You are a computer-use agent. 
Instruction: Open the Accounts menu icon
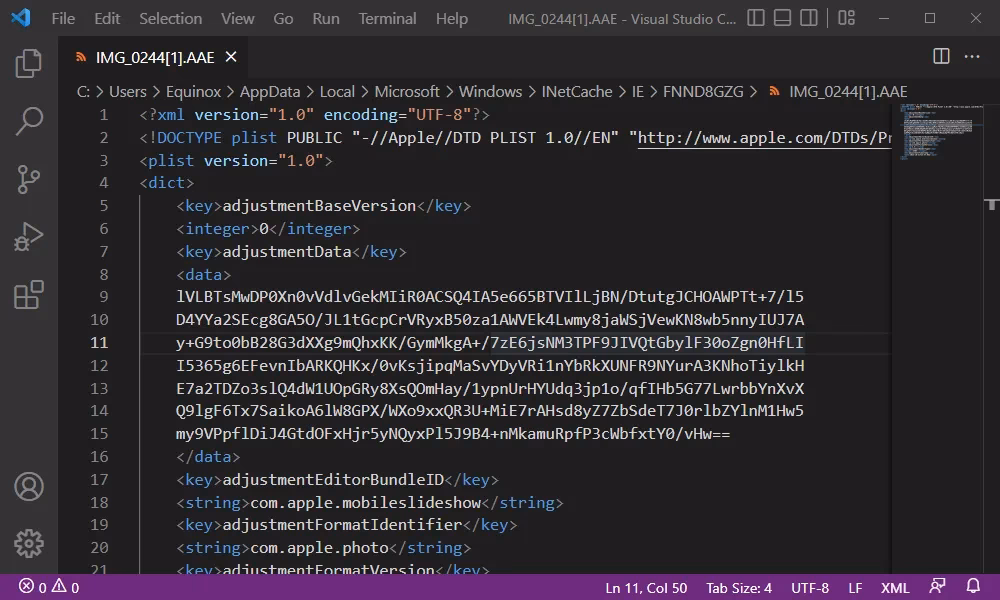tap(28, 487)
